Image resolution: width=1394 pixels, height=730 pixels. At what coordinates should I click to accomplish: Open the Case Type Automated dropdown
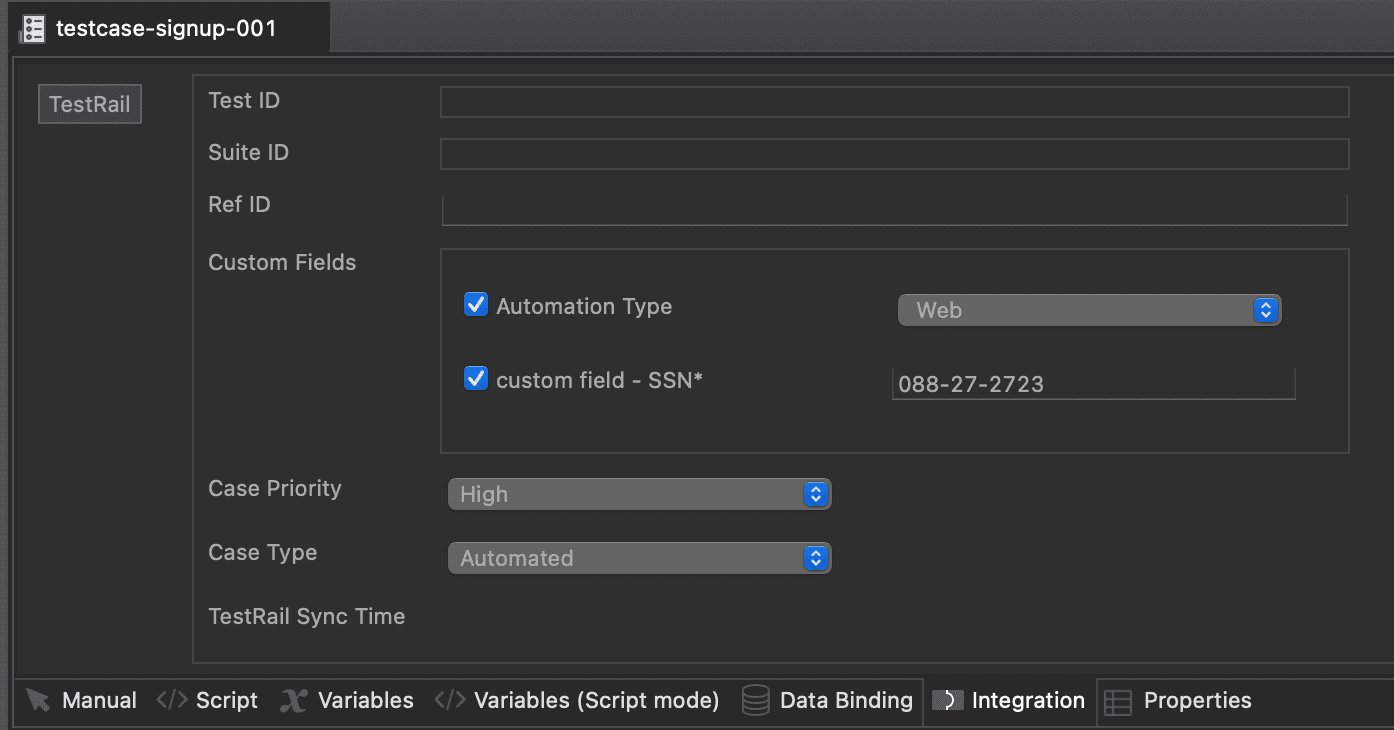pos(639,558)
